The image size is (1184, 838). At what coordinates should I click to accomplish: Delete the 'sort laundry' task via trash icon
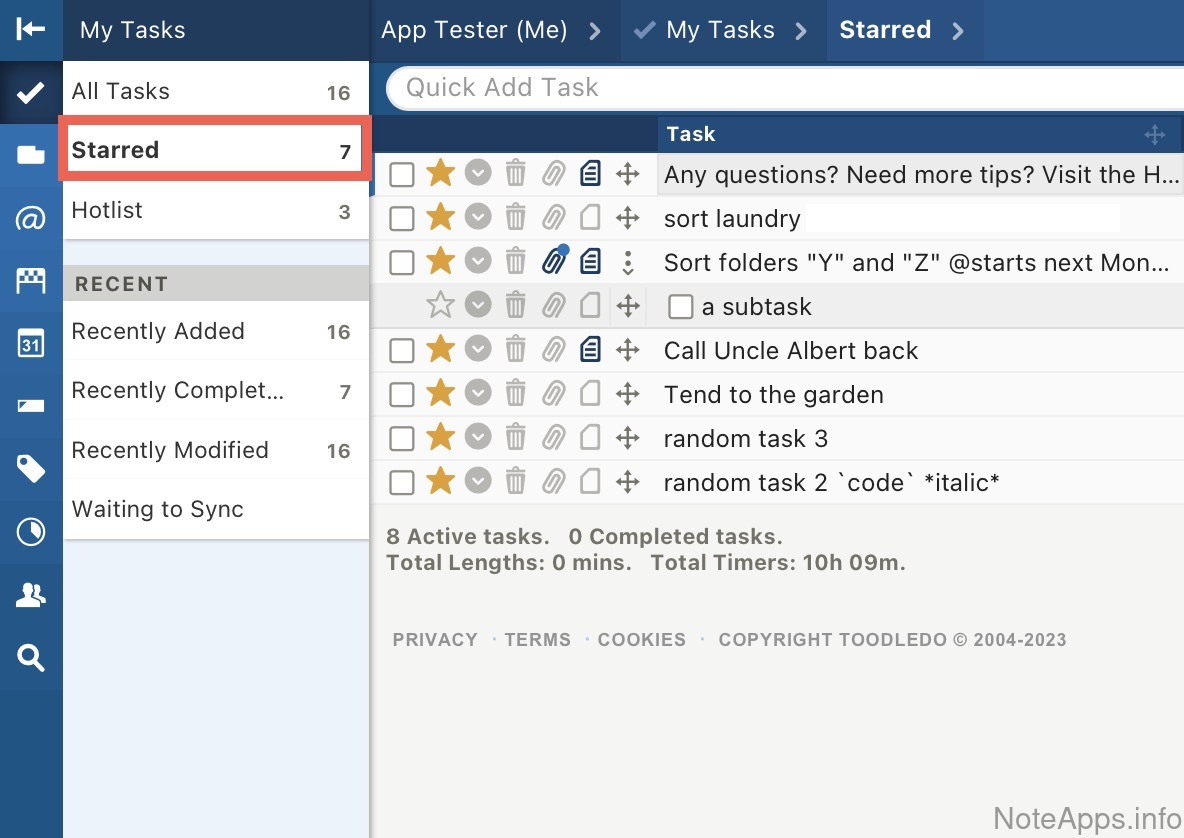tap(515, 218)
